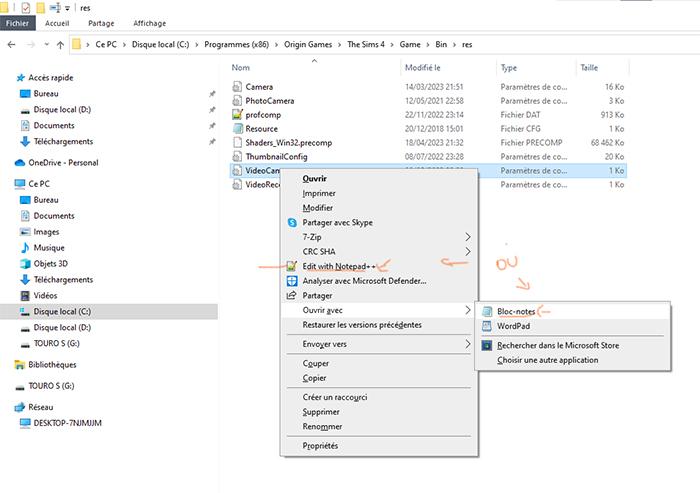Select Ce PC in navigation pane
This screenshot has height=493, width=700.
click(x=39, y=184)
